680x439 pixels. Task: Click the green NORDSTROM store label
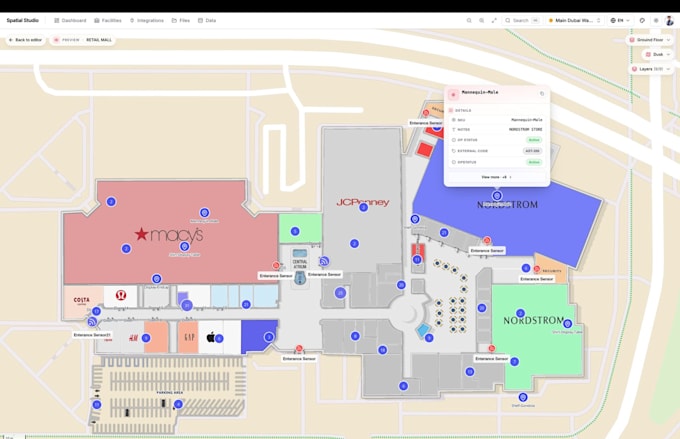533,321
